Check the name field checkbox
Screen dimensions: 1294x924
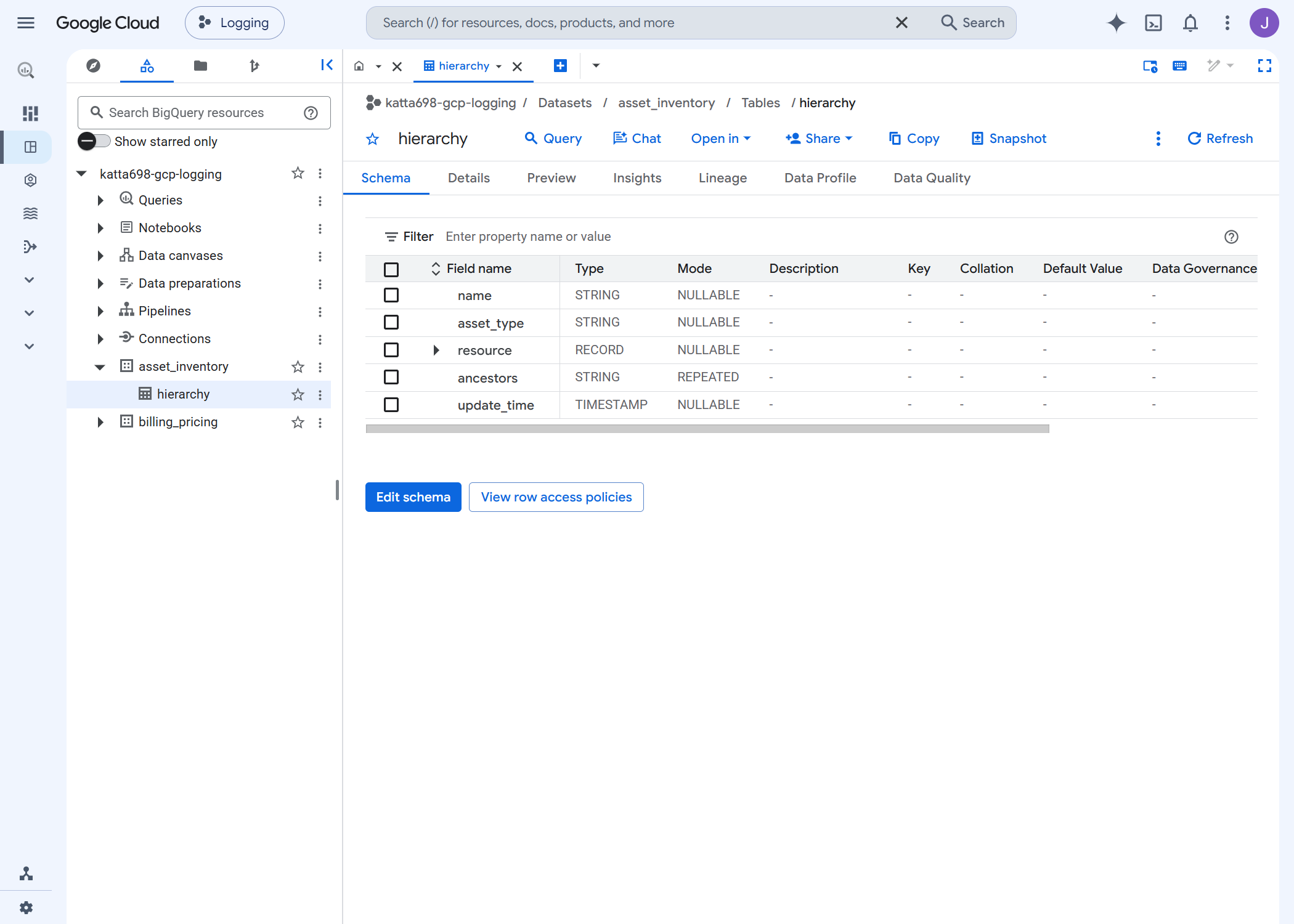pos(391,295)
